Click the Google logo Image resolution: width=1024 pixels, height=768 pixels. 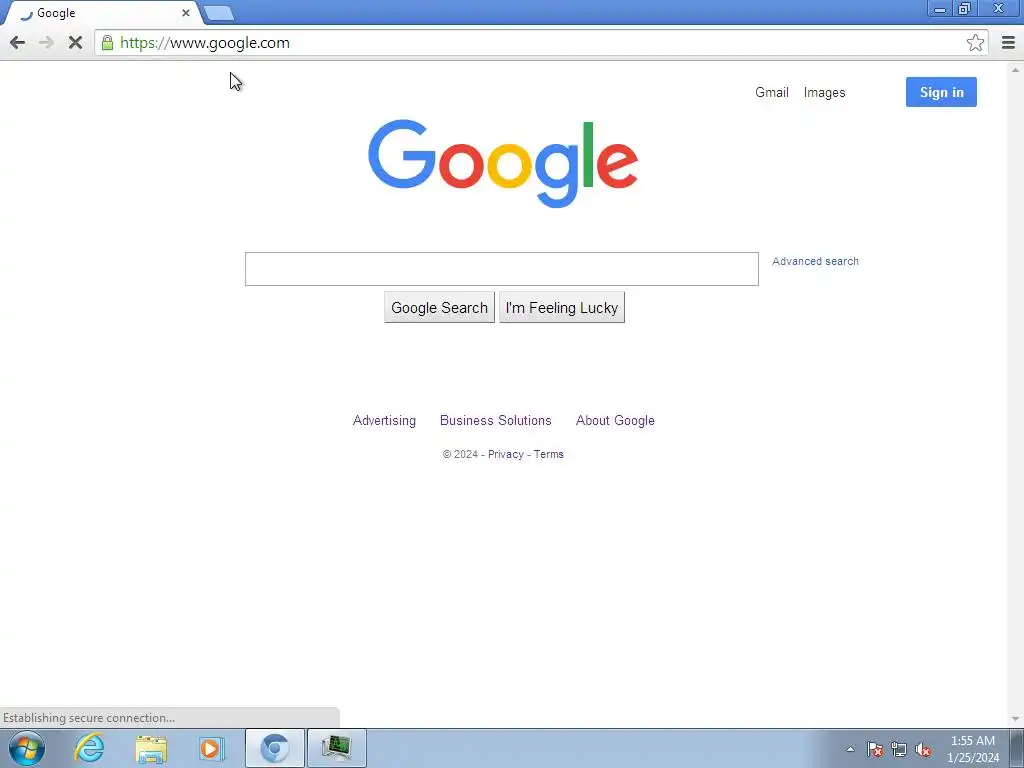(x=503, y=163)
